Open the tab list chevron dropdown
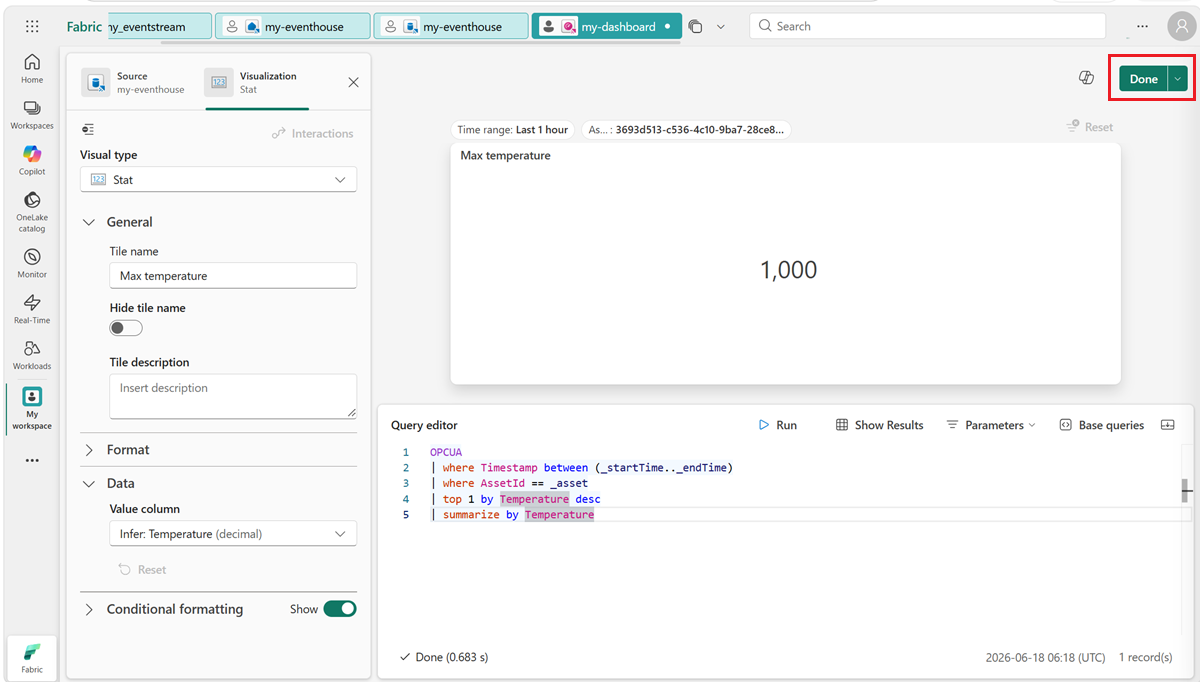The width and height of the screenshot is (1200, 682). click(721, 27)
